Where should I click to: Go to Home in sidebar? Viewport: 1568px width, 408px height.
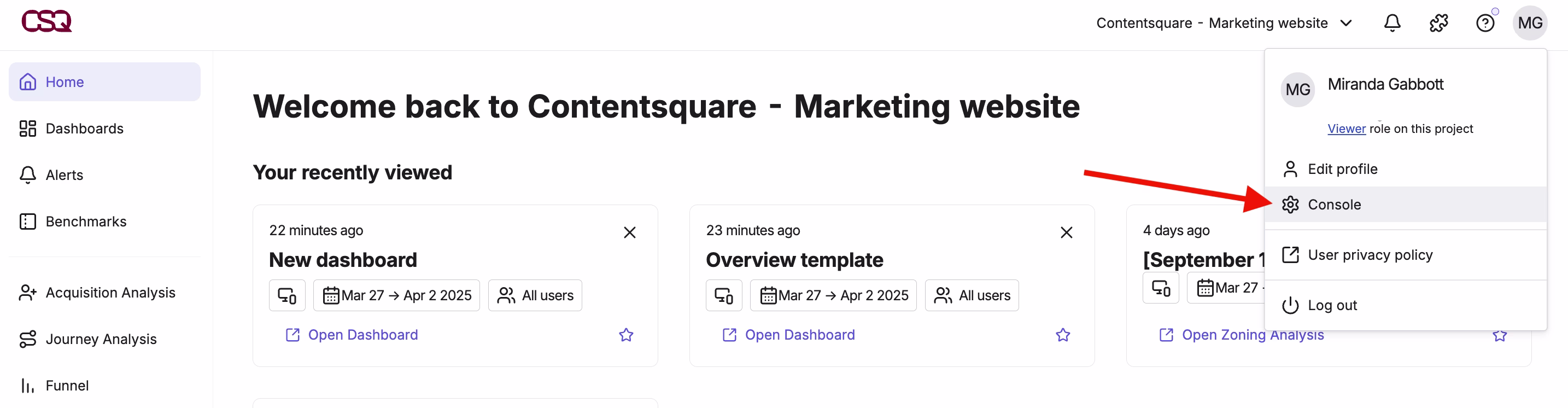coord(104,81)
